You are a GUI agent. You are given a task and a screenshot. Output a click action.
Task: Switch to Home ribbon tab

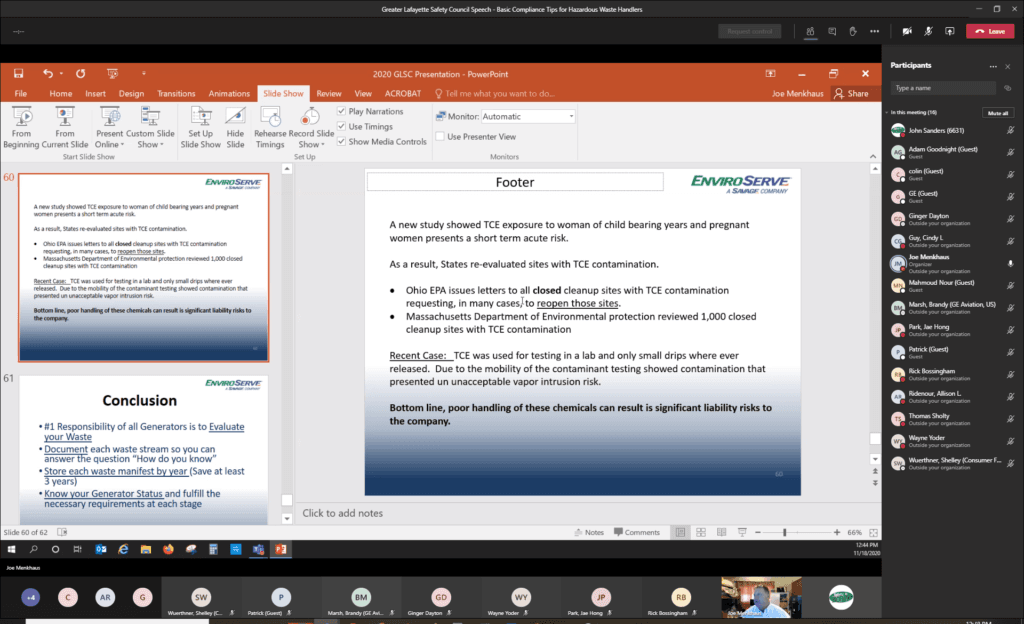tap(61, 93)
